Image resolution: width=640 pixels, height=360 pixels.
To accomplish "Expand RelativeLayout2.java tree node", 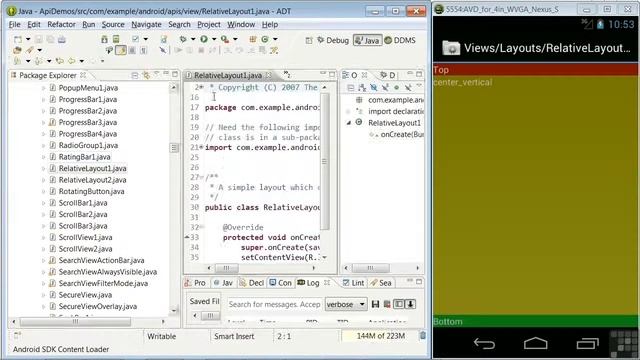I will pos(43,180).
